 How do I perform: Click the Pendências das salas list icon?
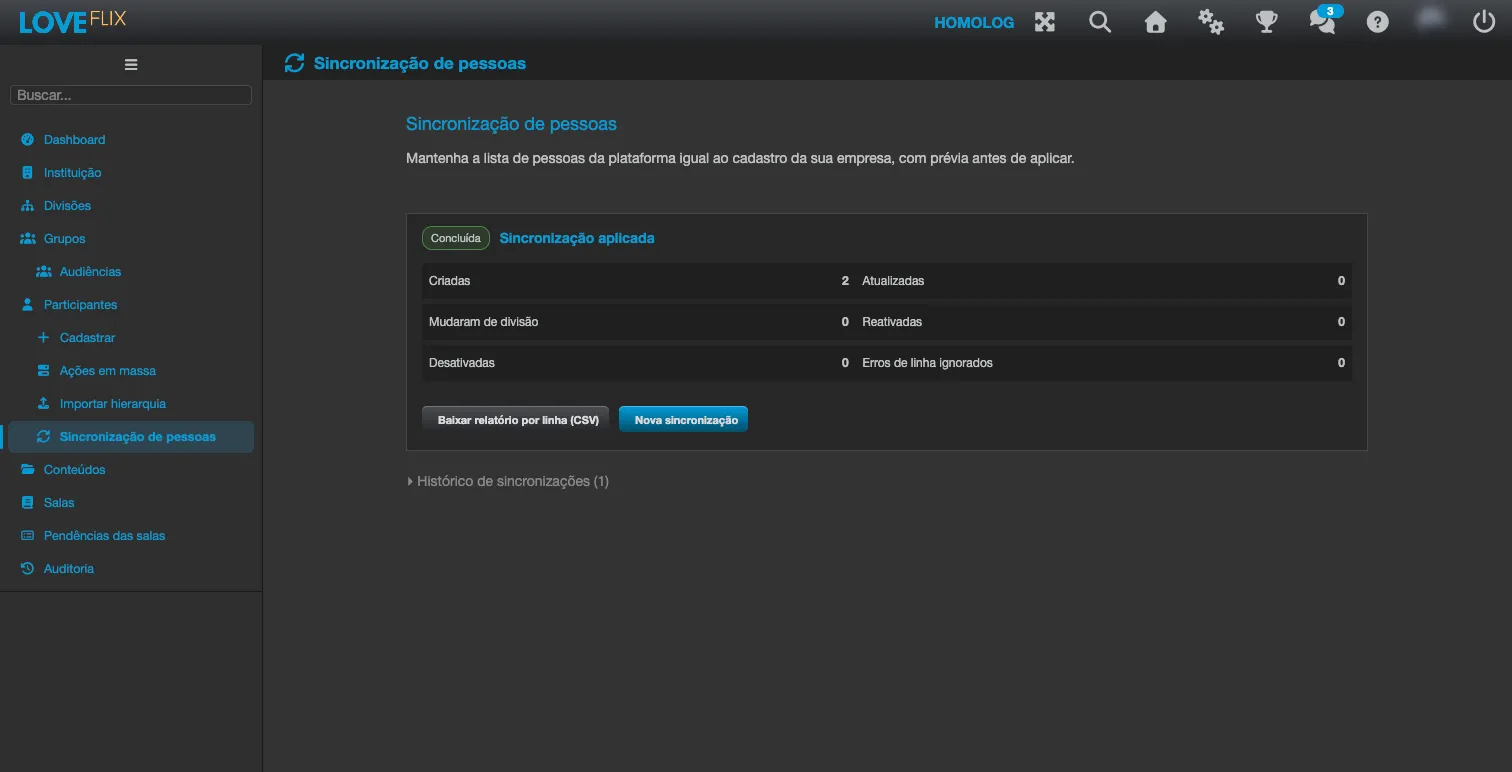[x=28, y=536]
